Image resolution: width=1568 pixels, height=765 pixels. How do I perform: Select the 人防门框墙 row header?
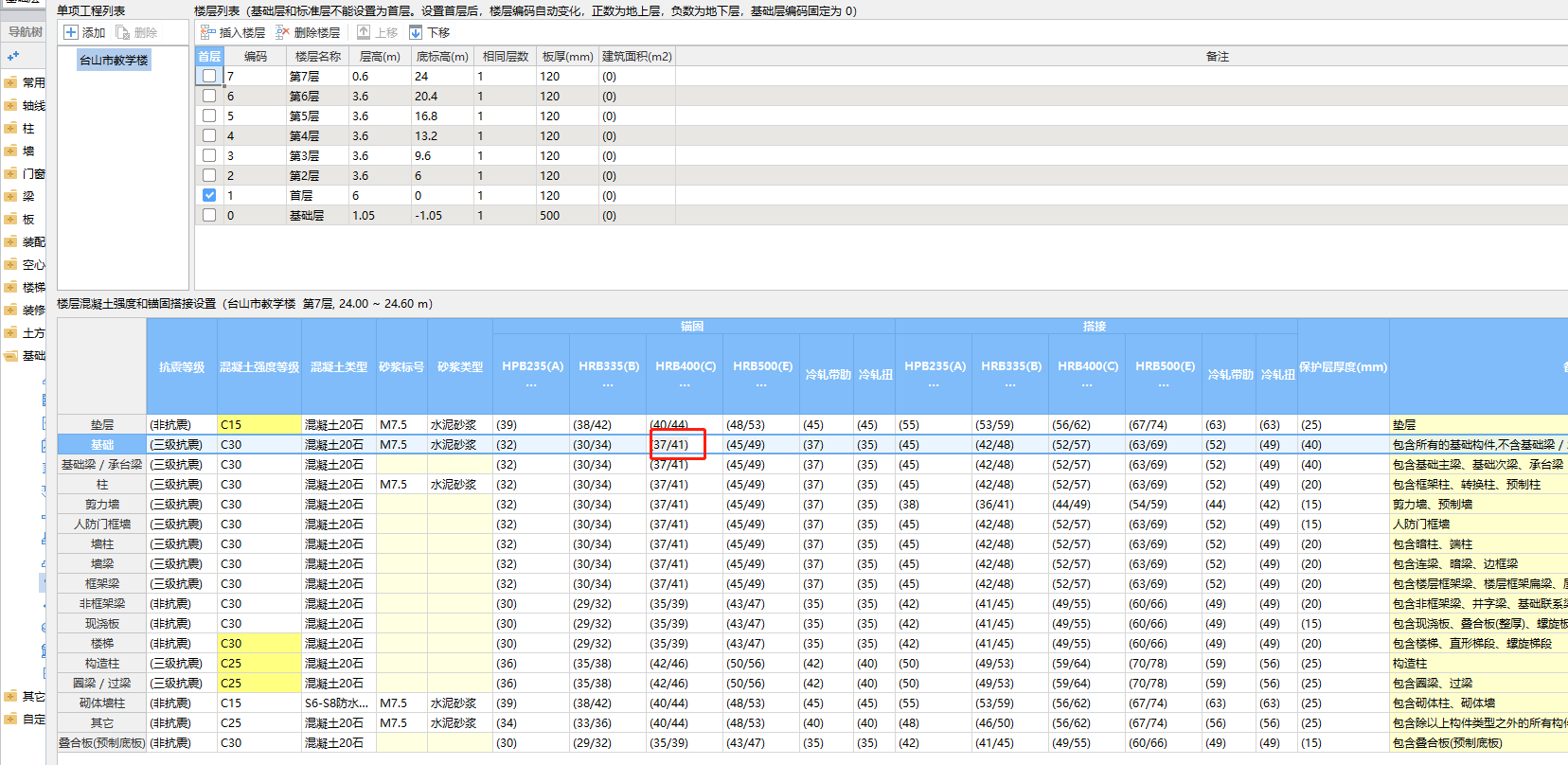[x=102, y=525]
